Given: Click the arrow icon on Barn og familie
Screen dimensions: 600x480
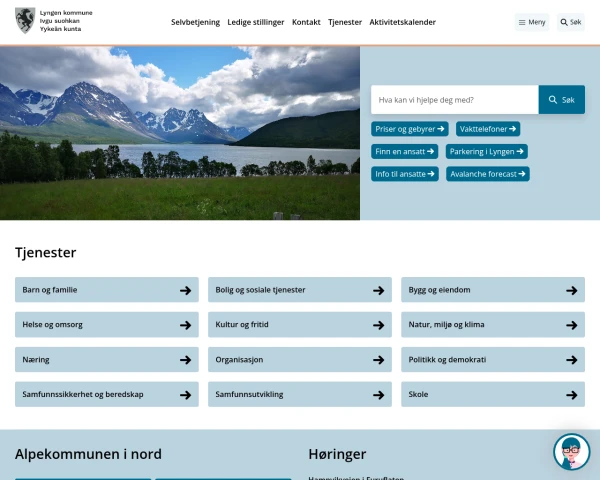Looking at the screenshot, I should point(186,291).
